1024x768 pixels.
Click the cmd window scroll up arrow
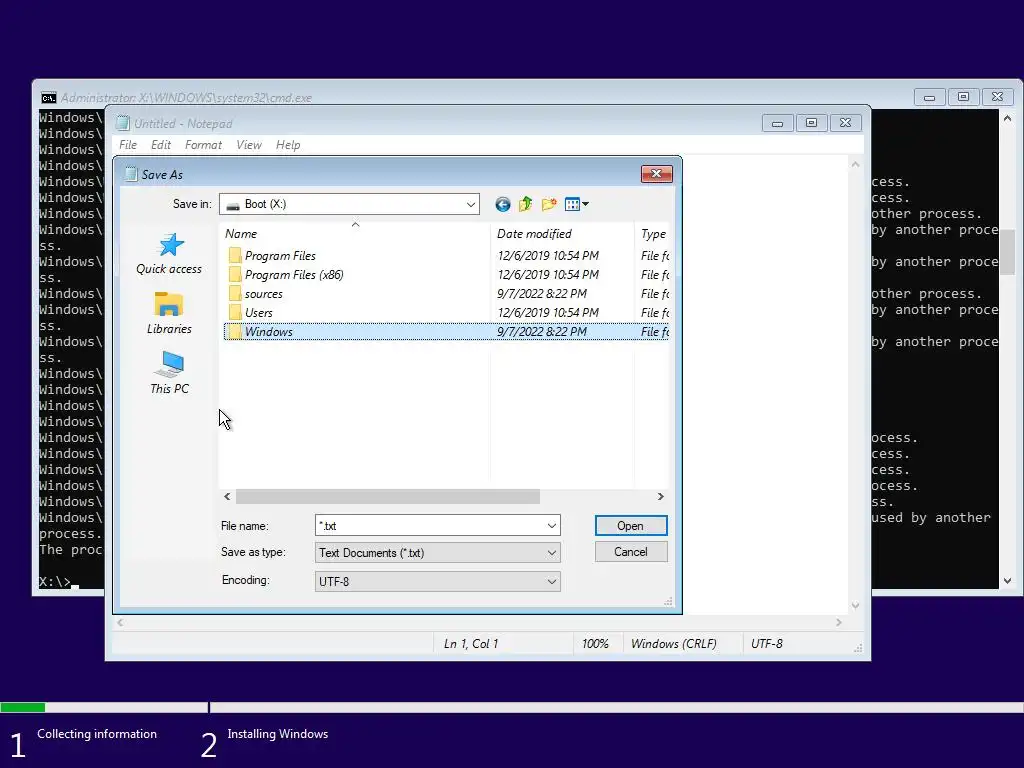(x=1007, y=118)
